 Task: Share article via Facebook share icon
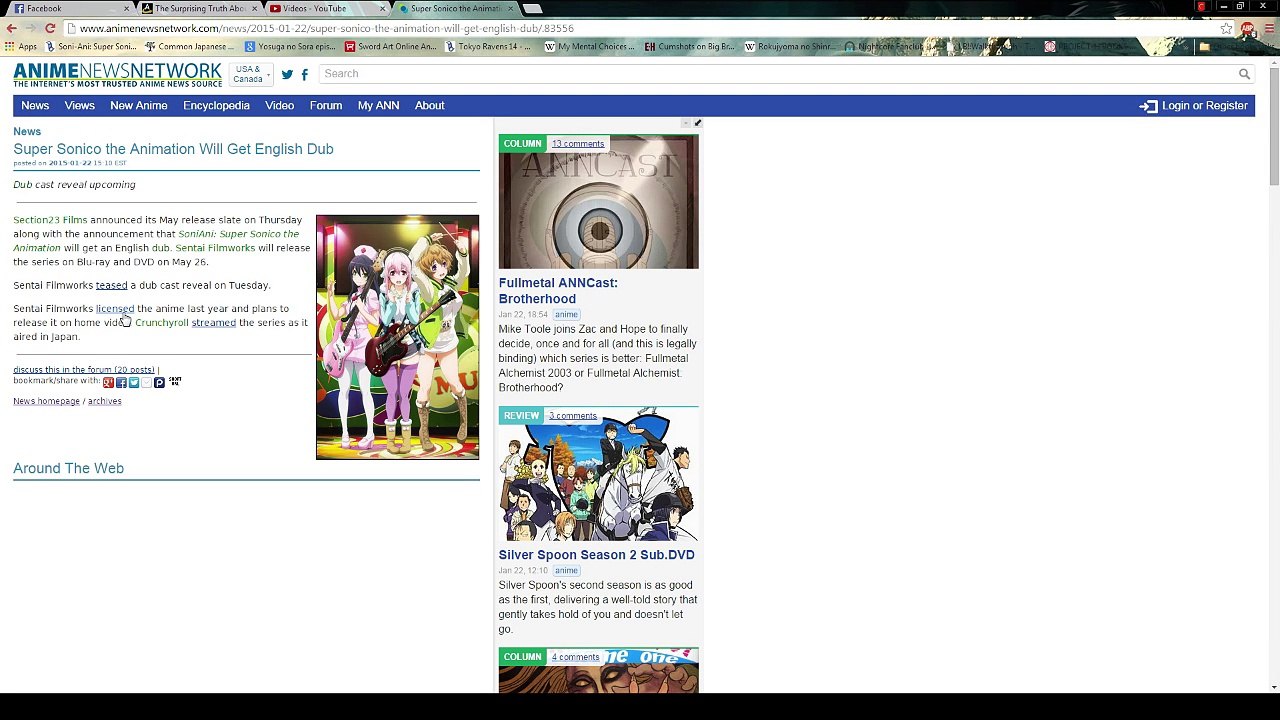pyautogui.click(x=121, y=382)
